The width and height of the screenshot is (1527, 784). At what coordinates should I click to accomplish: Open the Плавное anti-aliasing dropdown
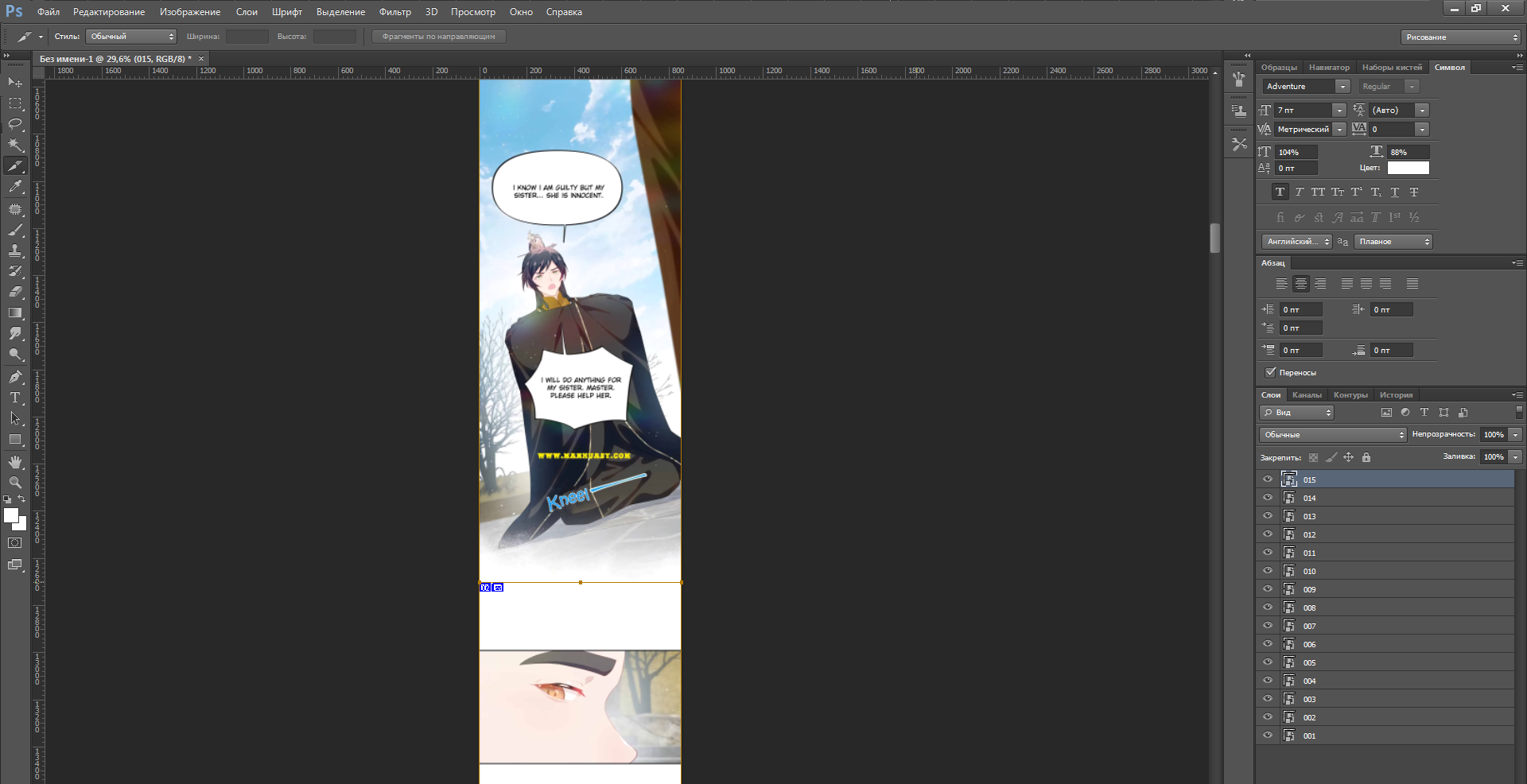point(1393,241)
